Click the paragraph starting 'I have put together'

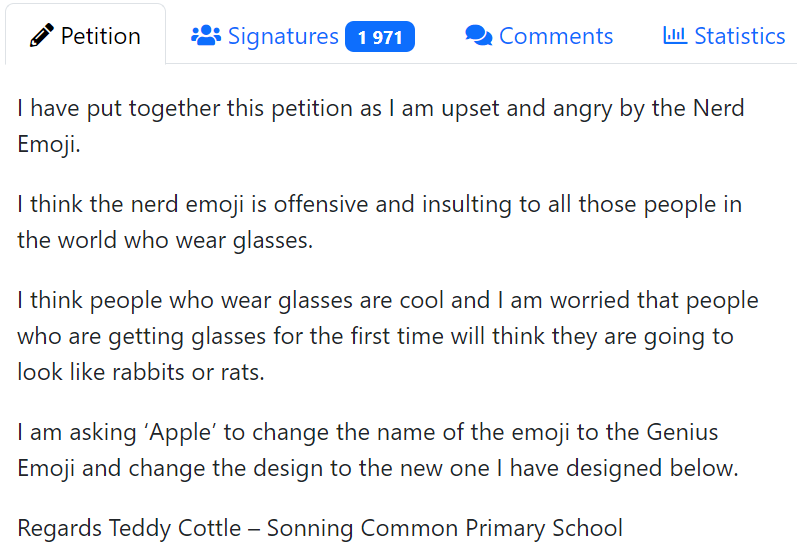(x=381, y=126)
